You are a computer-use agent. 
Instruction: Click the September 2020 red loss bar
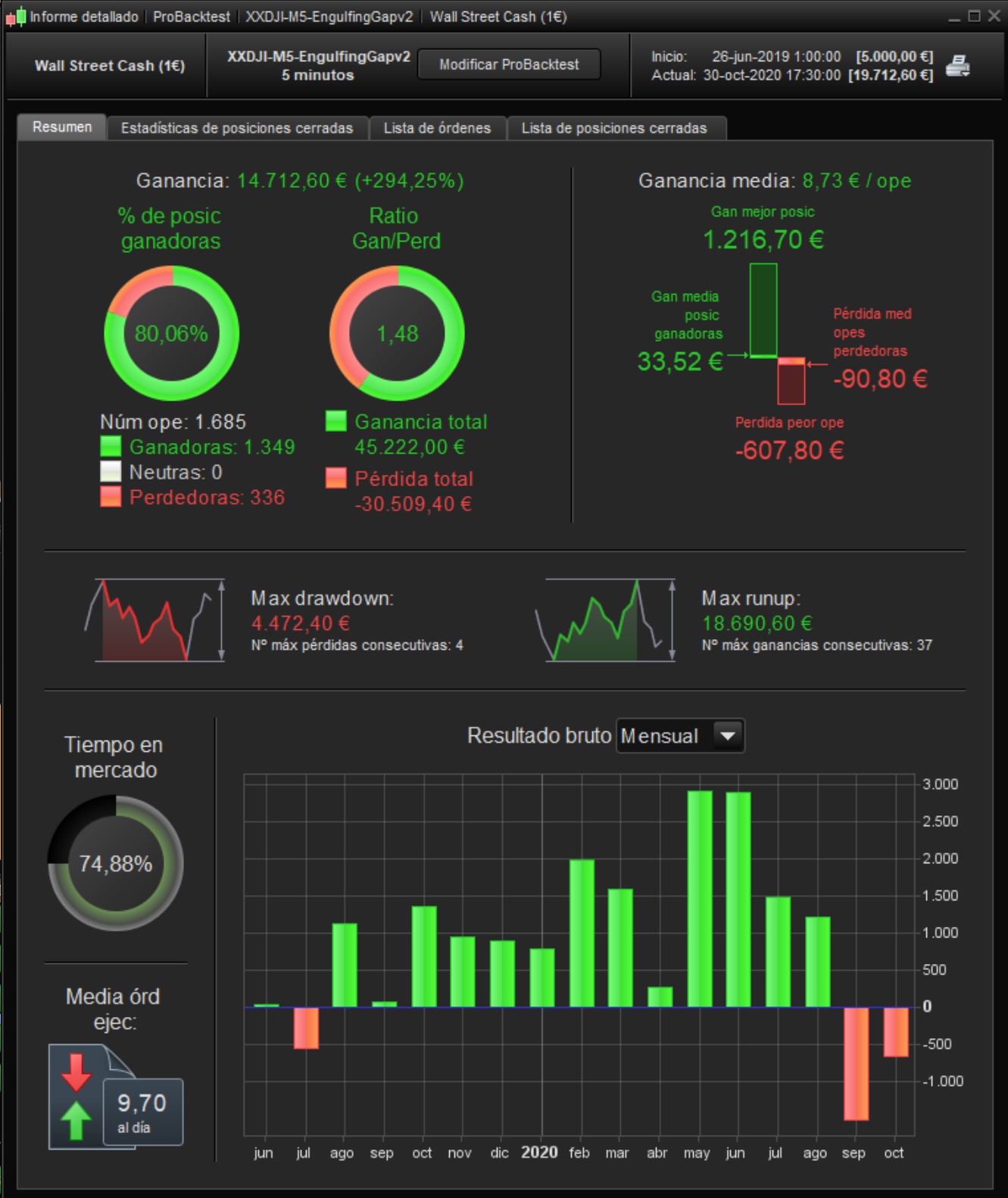pos(857,1063)
